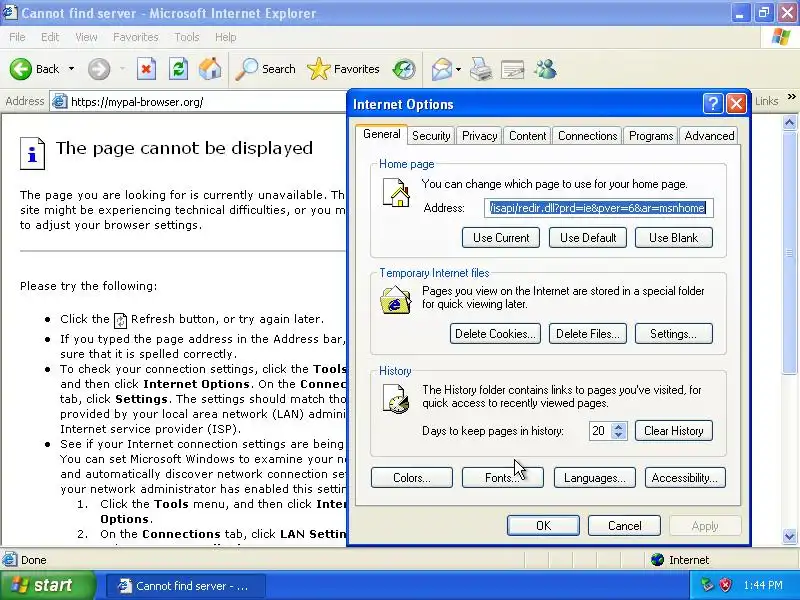Image resolution: width=800 pixels, height=600 pixels.
Task: Click the History clock page icon in dialog
Action: [x=396, y=398]
